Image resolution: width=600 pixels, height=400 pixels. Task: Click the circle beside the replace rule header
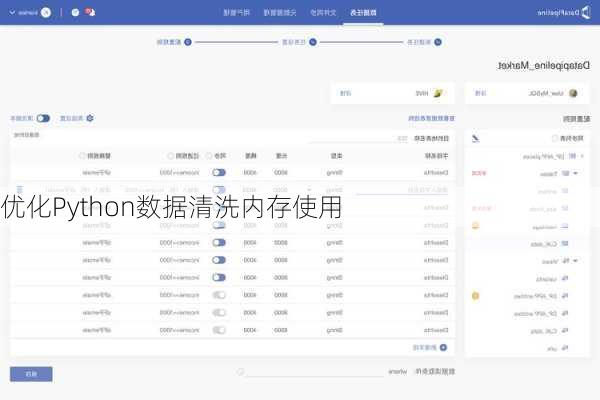82,156
